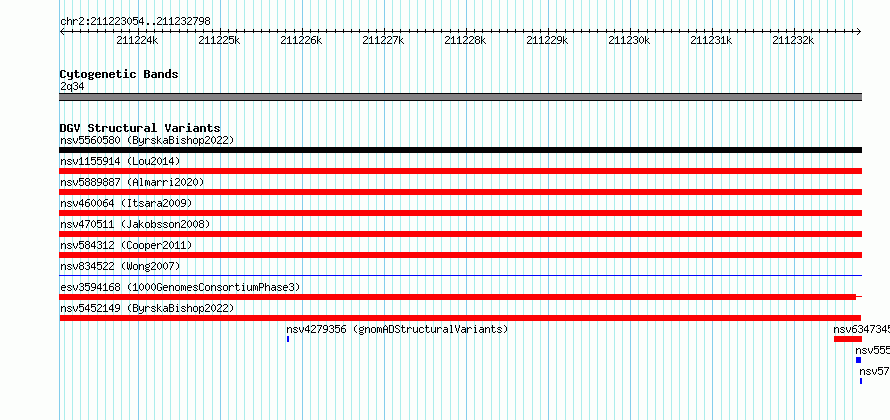The image size is (890, 420).
Task: Select the red nsv584312 variant bar
Action: coord(460,255)
